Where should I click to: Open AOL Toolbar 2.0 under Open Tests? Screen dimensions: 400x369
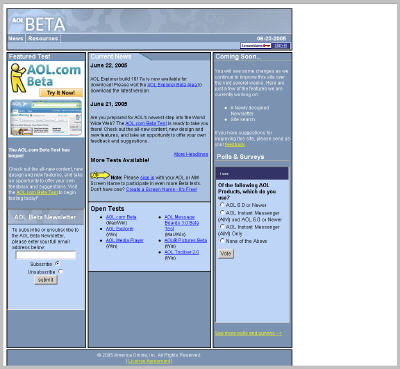click(182, 252)
